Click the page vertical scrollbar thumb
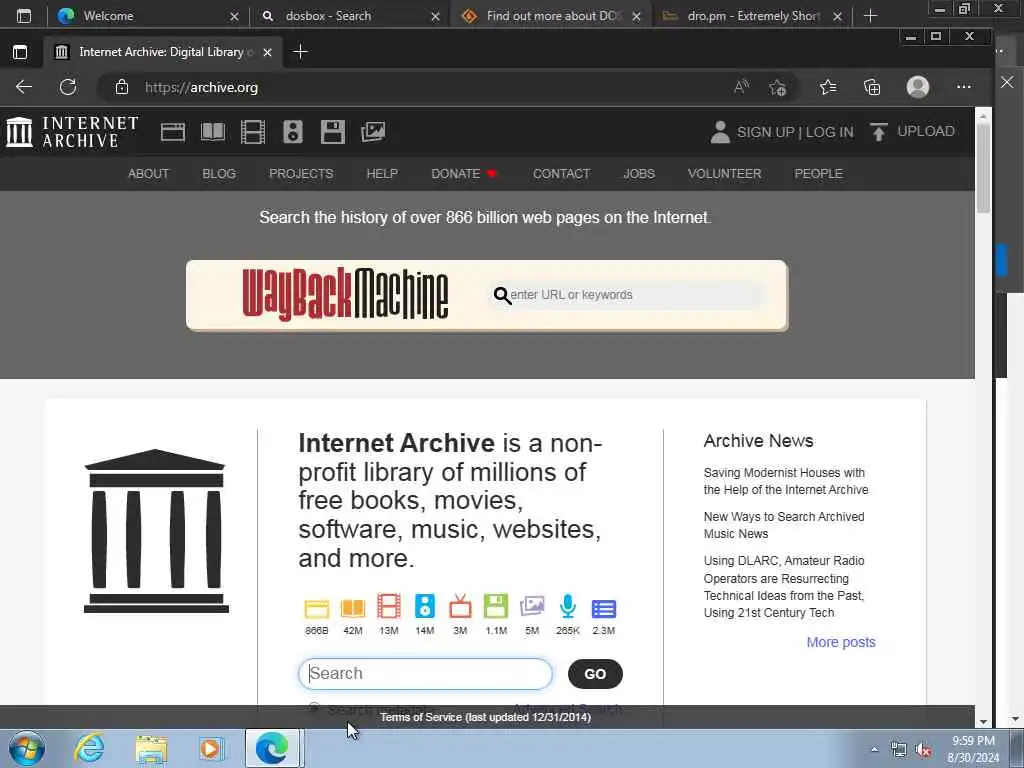Screen dimensions: 1024x768 tap(983, 168)
